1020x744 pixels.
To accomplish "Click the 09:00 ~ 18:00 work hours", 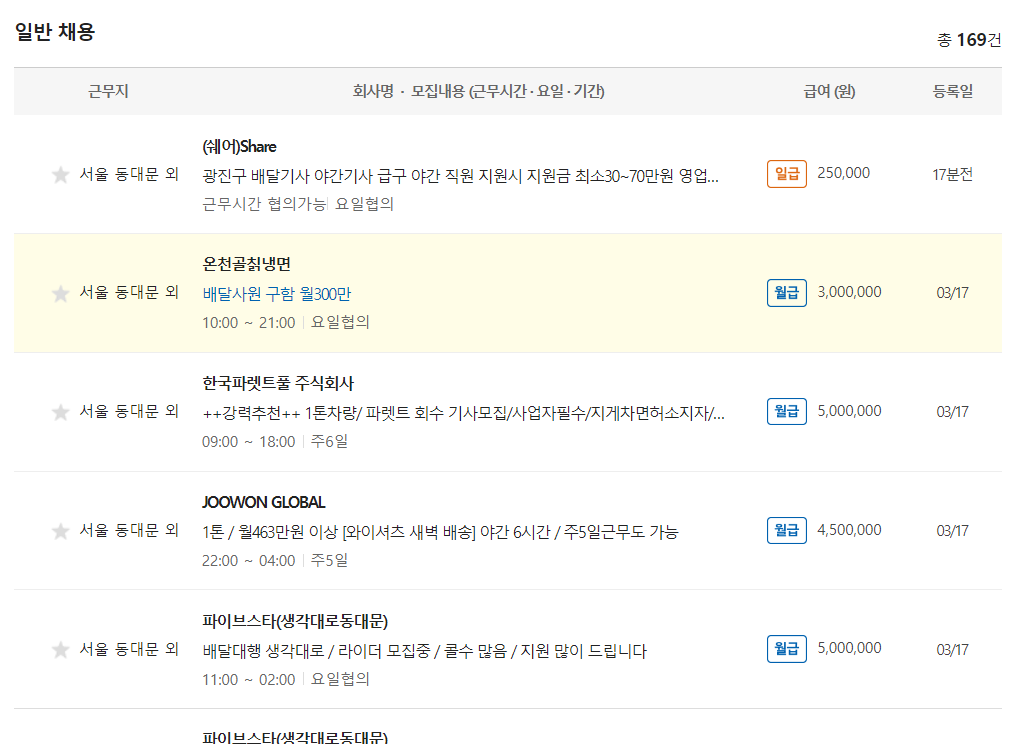I will [248, 442].
